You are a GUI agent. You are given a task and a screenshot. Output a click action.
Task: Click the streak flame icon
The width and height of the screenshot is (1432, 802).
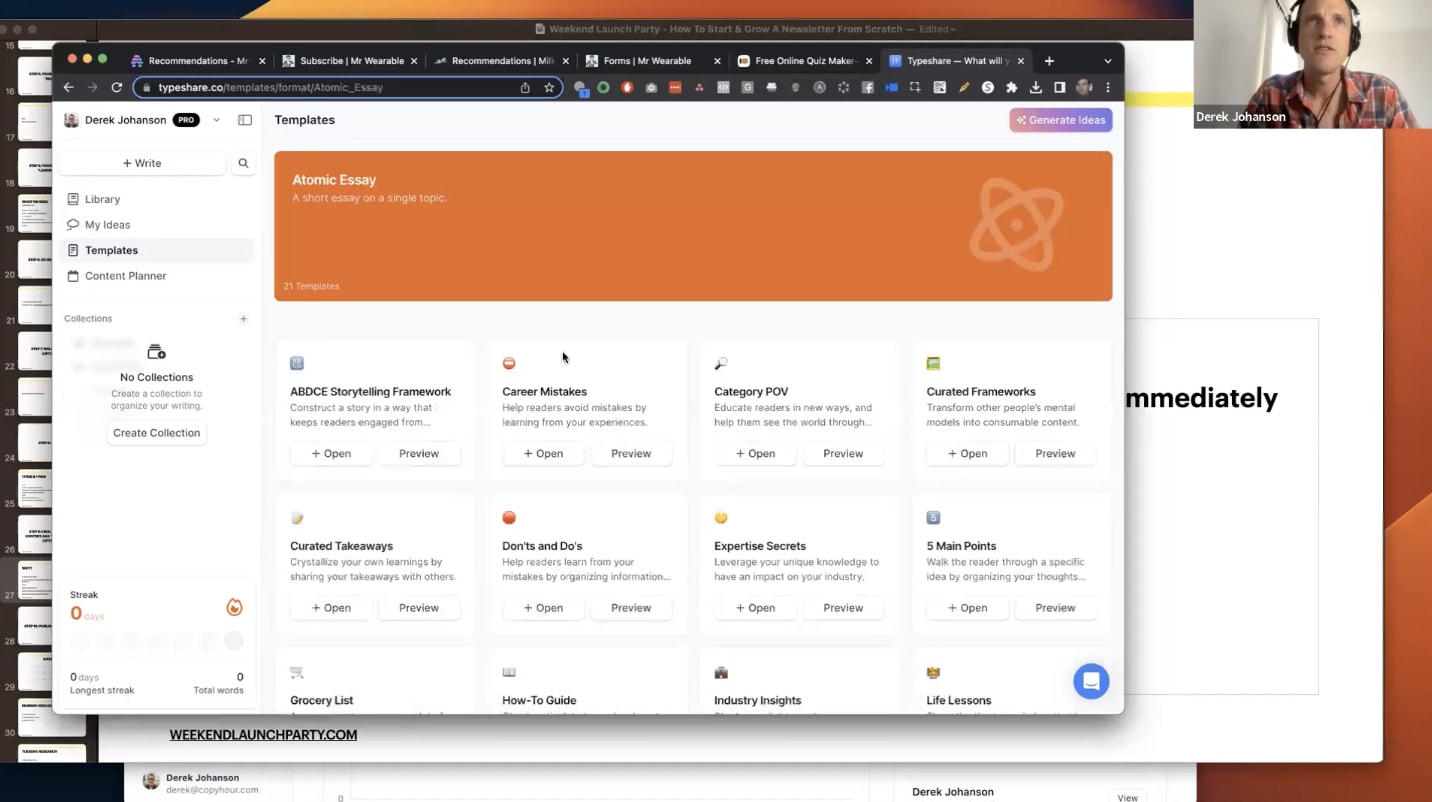tap(234, 607)
